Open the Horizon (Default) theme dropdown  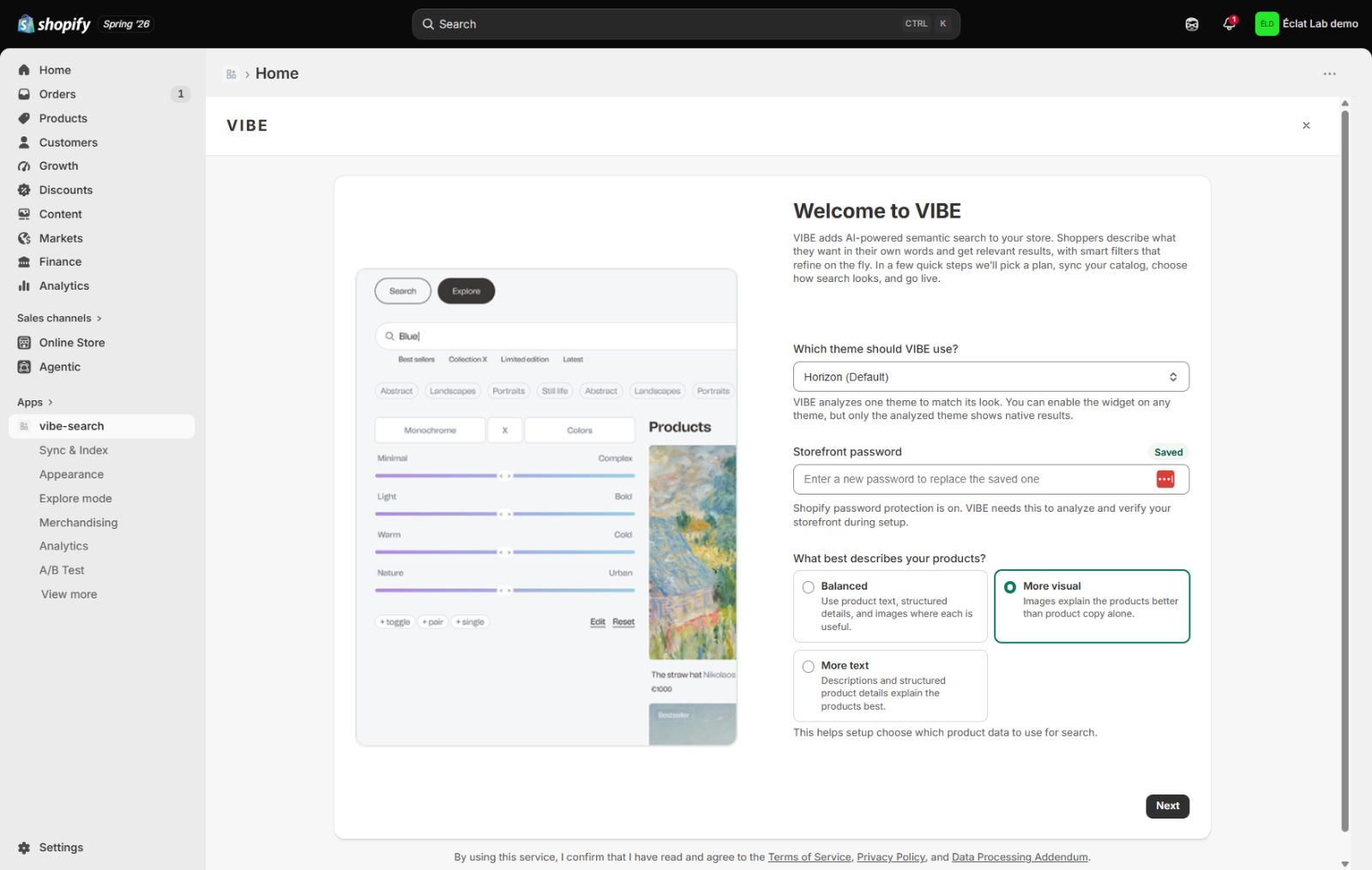(990, 377)
